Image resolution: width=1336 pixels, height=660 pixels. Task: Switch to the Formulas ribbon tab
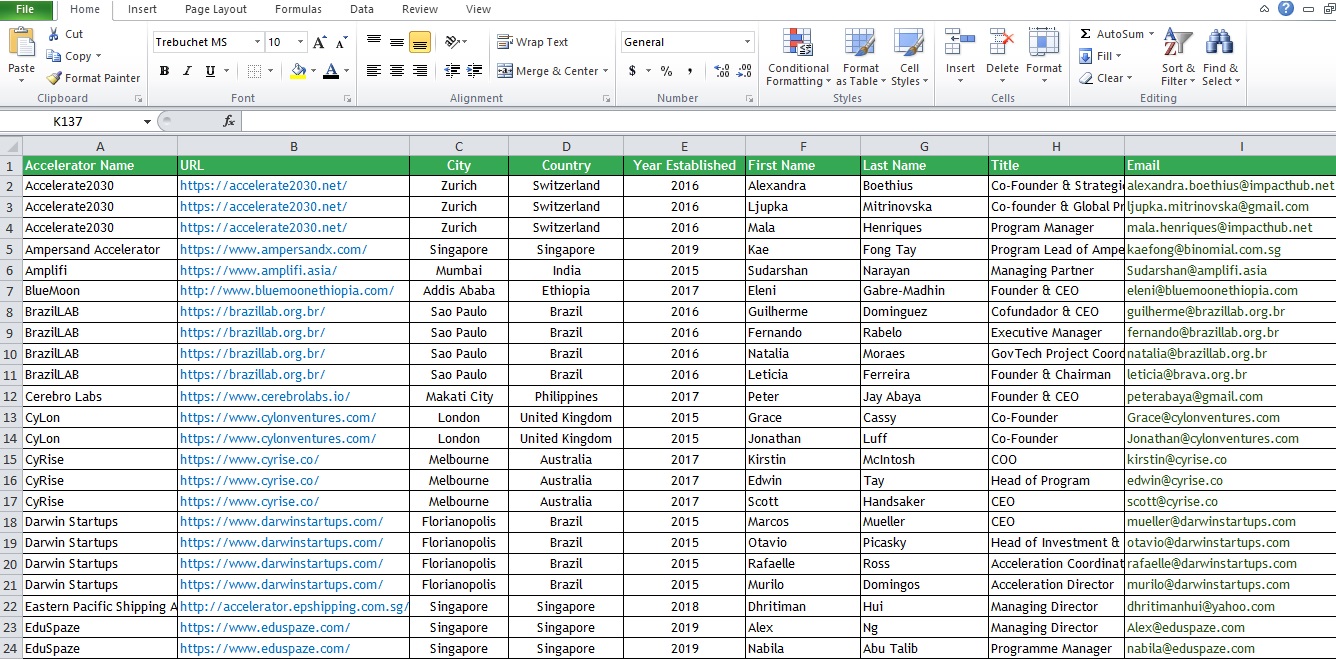point(298,9)
